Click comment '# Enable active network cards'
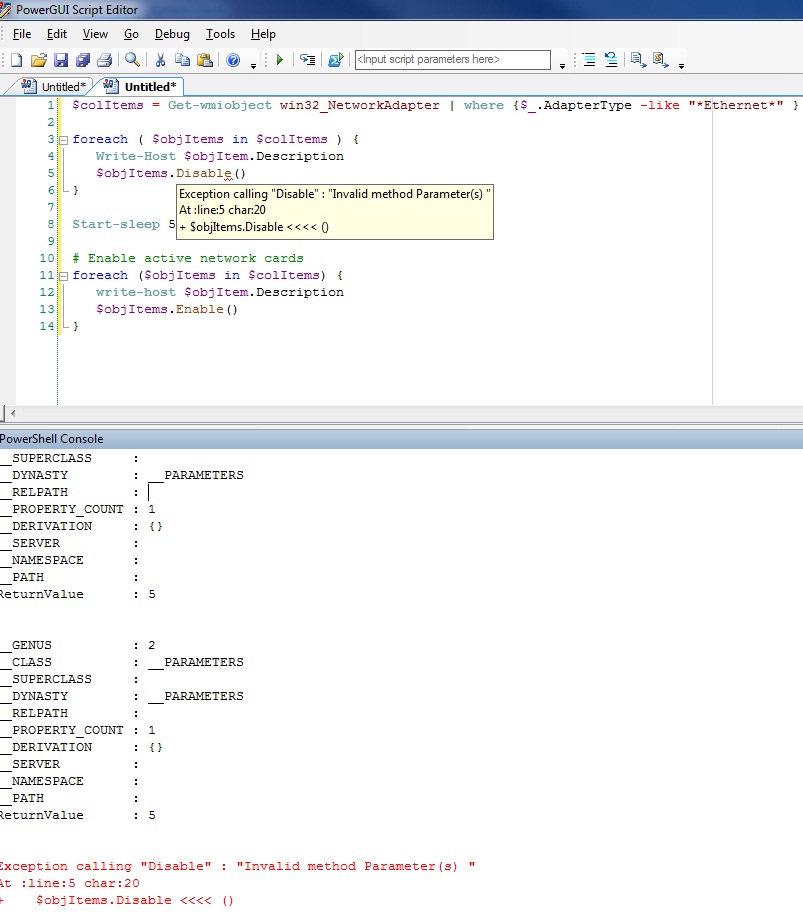 (188, 258)
